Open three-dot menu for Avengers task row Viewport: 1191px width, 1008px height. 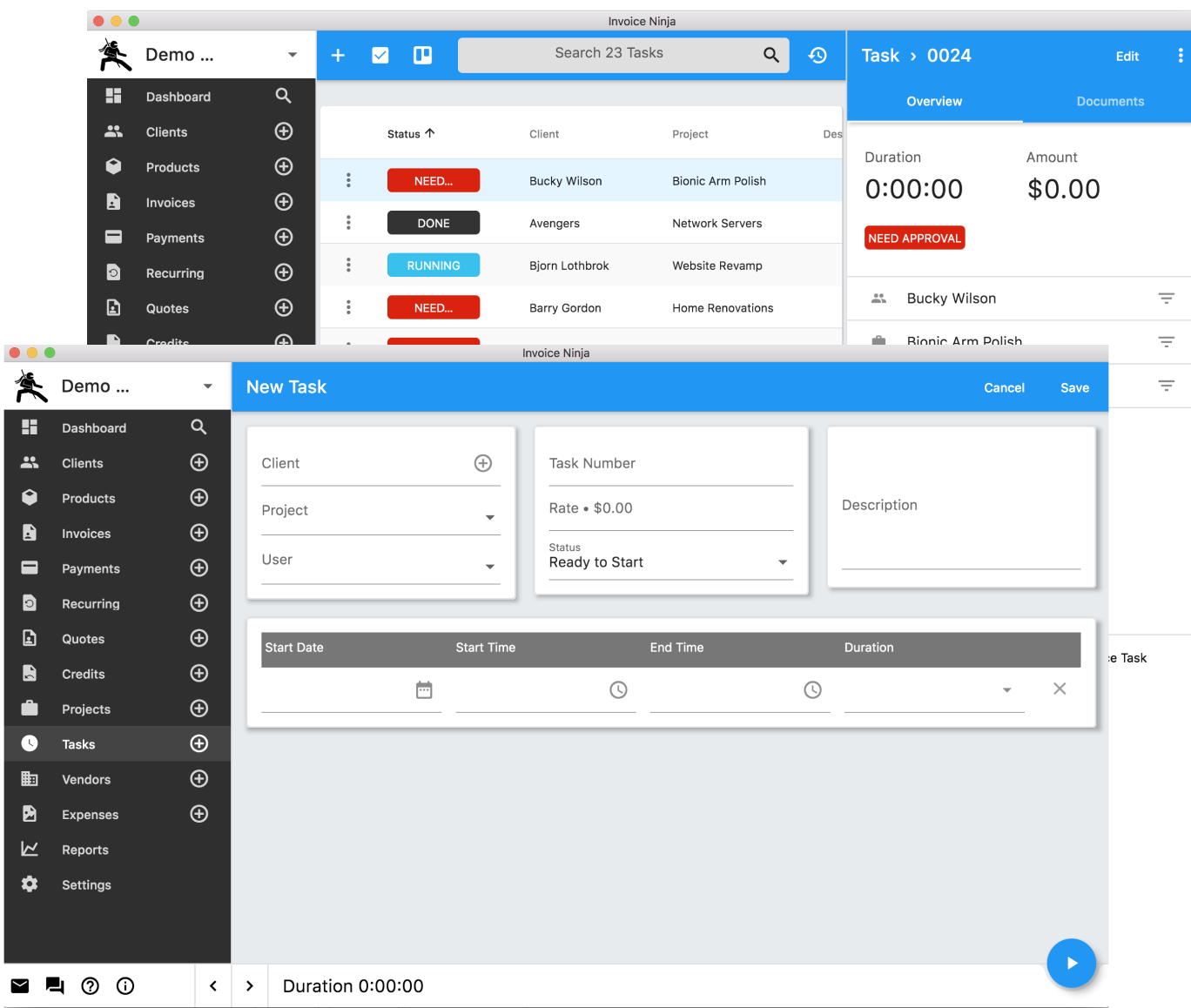tap(348, 223)
